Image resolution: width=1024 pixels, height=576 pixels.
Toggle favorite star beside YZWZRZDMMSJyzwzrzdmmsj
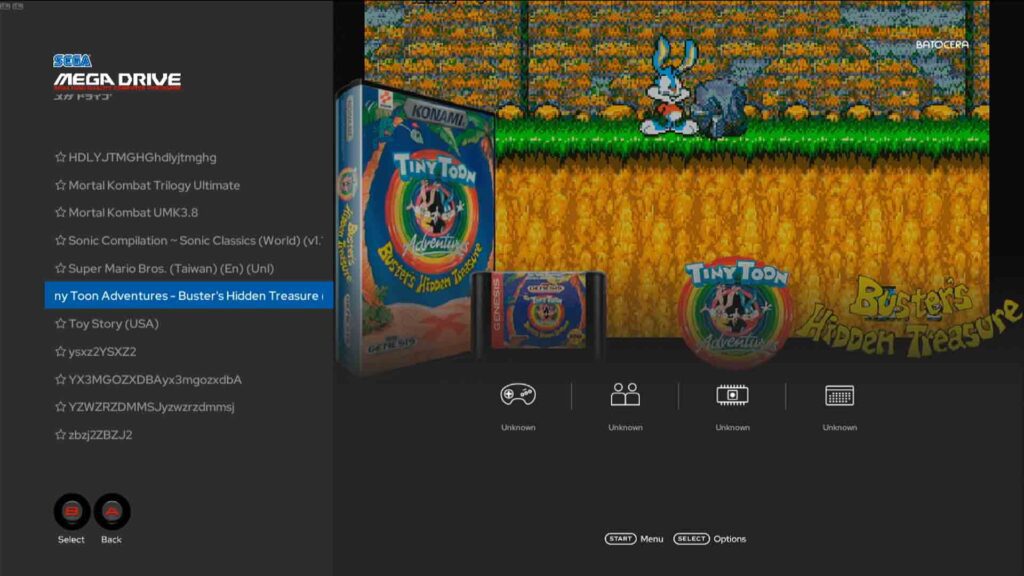61,407
